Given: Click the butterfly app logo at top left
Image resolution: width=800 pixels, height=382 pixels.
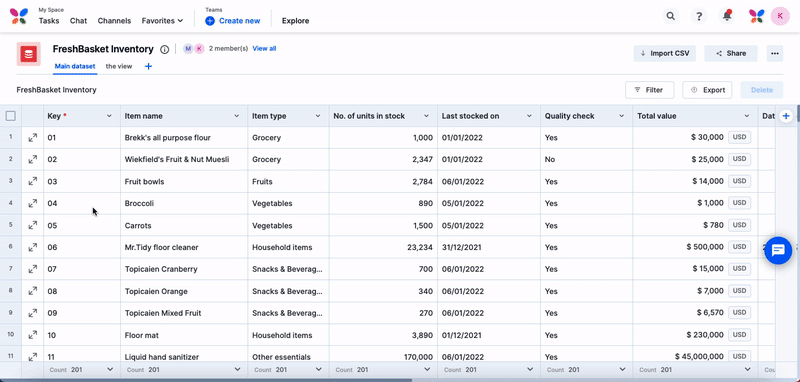Looking at the screenshot, I should (19, 16).
